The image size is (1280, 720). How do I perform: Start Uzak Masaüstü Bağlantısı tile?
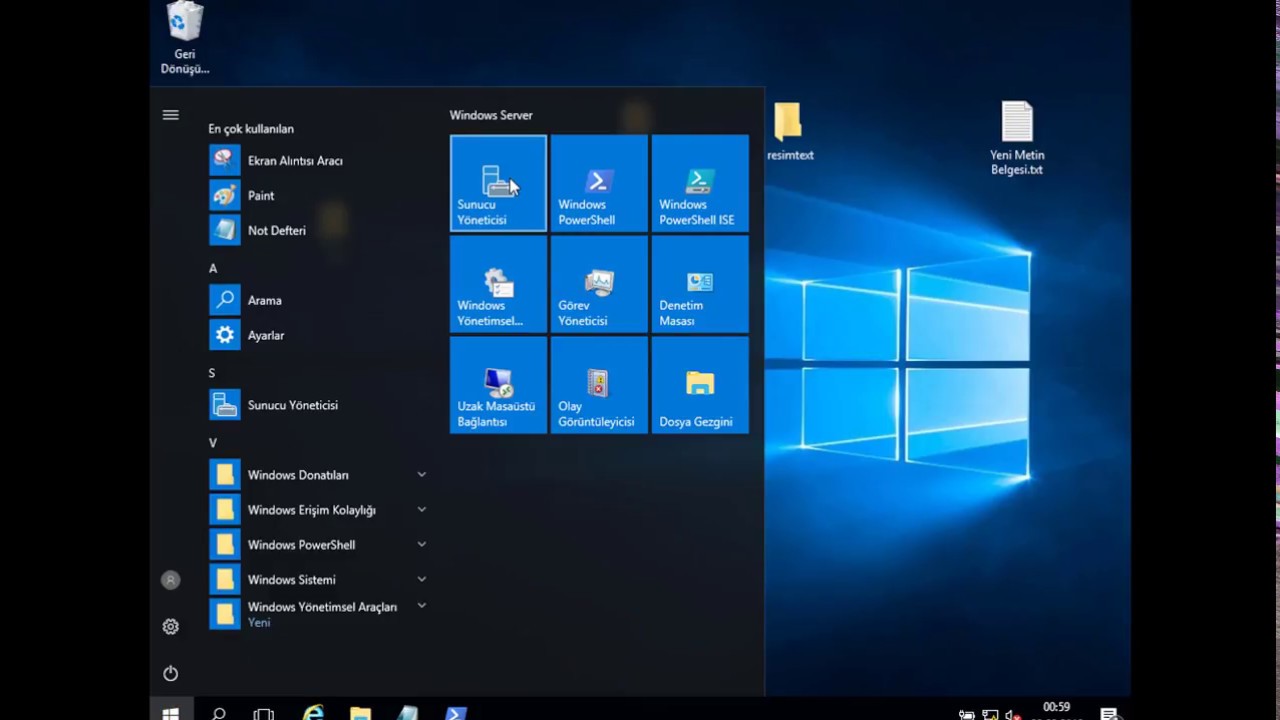tap(498, 385)
